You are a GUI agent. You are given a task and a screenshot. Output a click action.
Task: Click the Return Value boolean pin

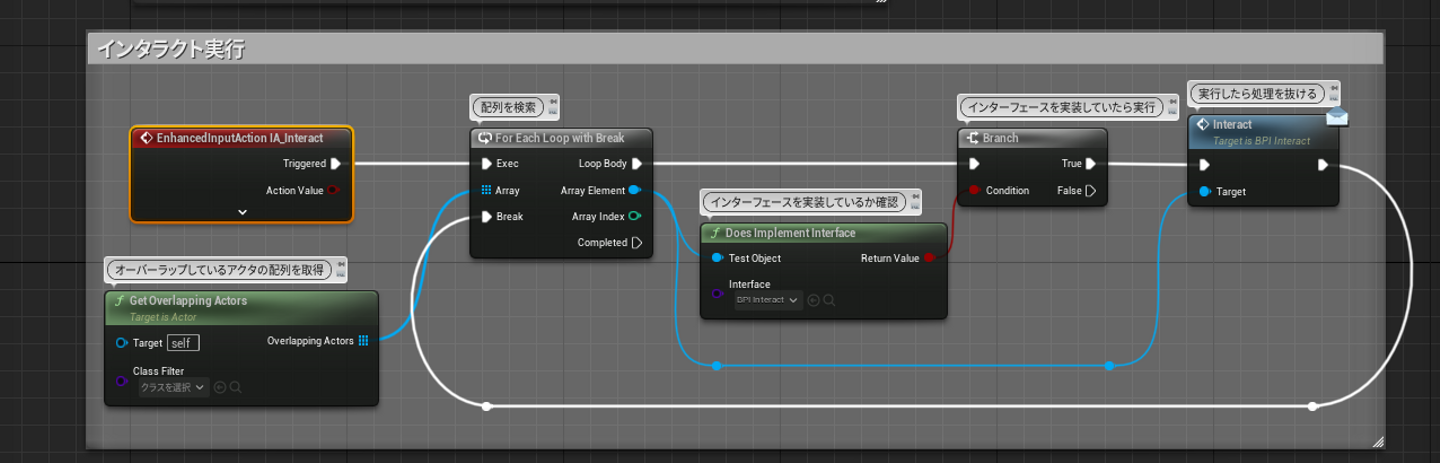[x=930, y=258]
